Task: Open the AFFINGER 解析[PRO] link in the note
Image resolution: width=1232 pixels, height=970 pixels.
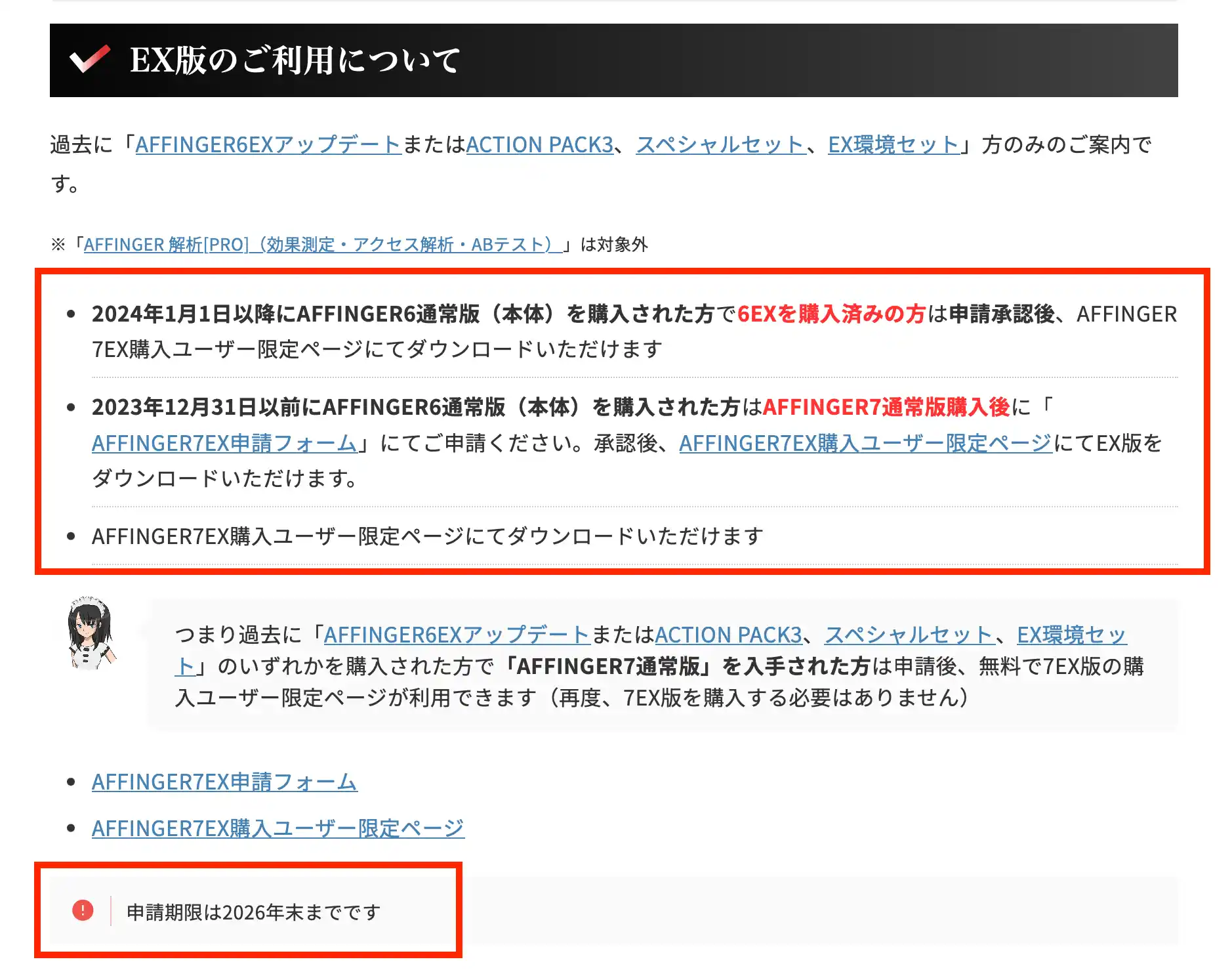Action: [323, 245]
